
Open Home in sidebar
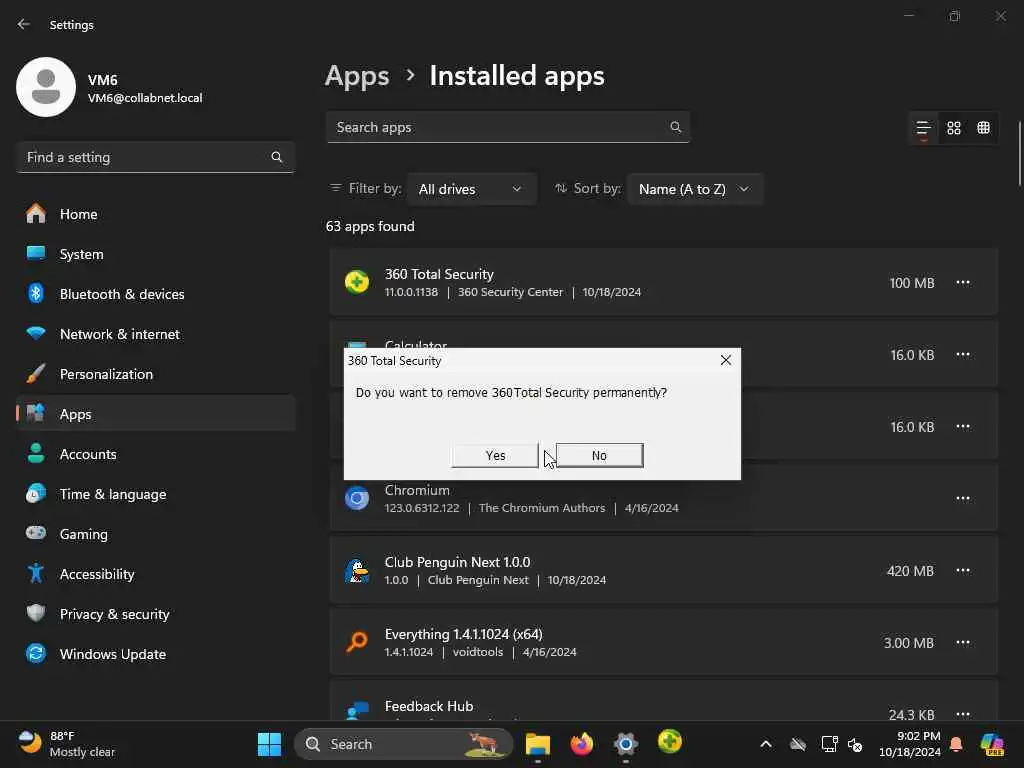pos(155,214)
